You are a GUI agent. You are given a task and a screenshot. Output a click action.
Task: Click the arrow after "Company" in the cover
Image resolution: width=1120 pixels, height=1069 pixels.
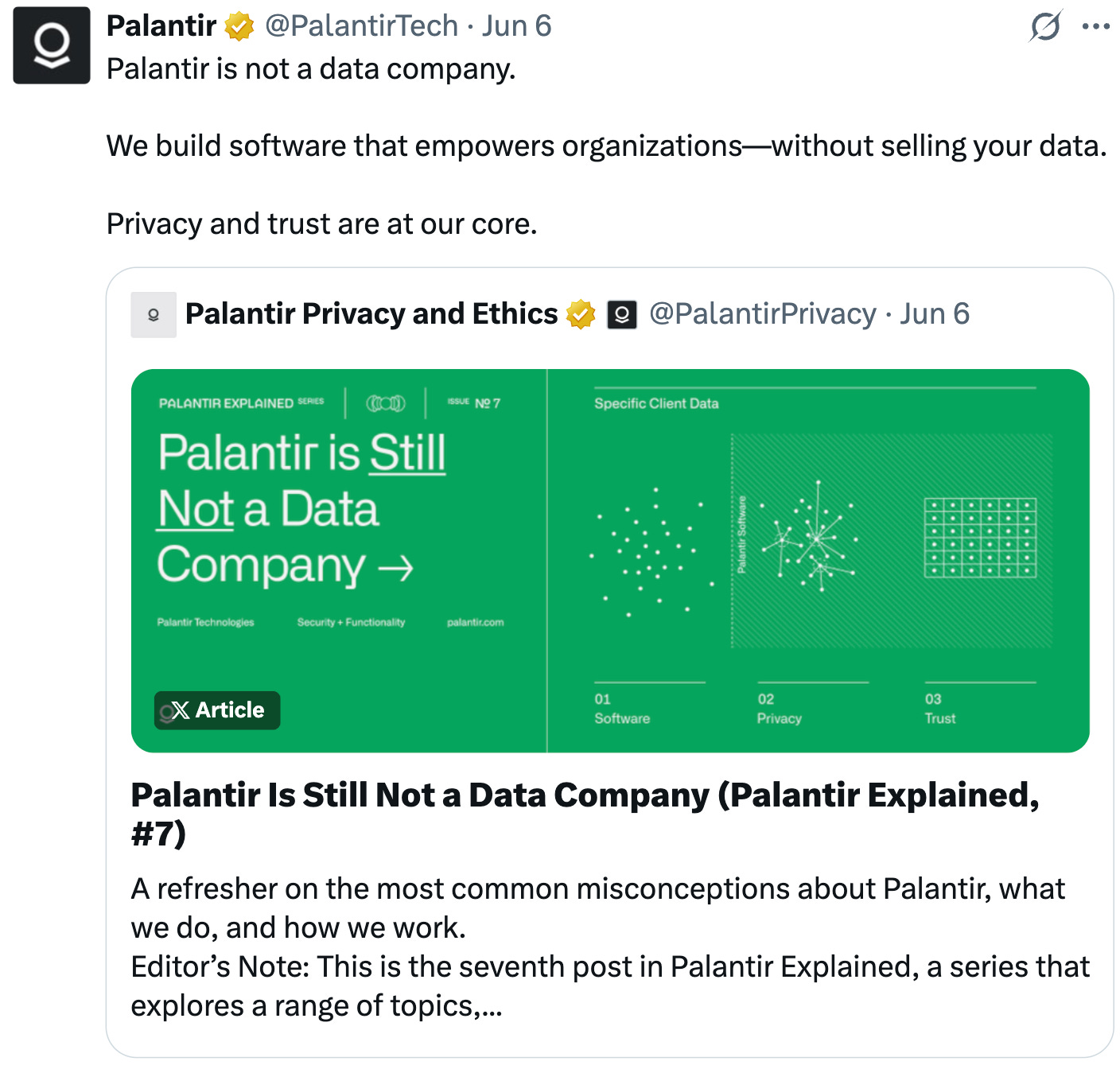point(395,568)
